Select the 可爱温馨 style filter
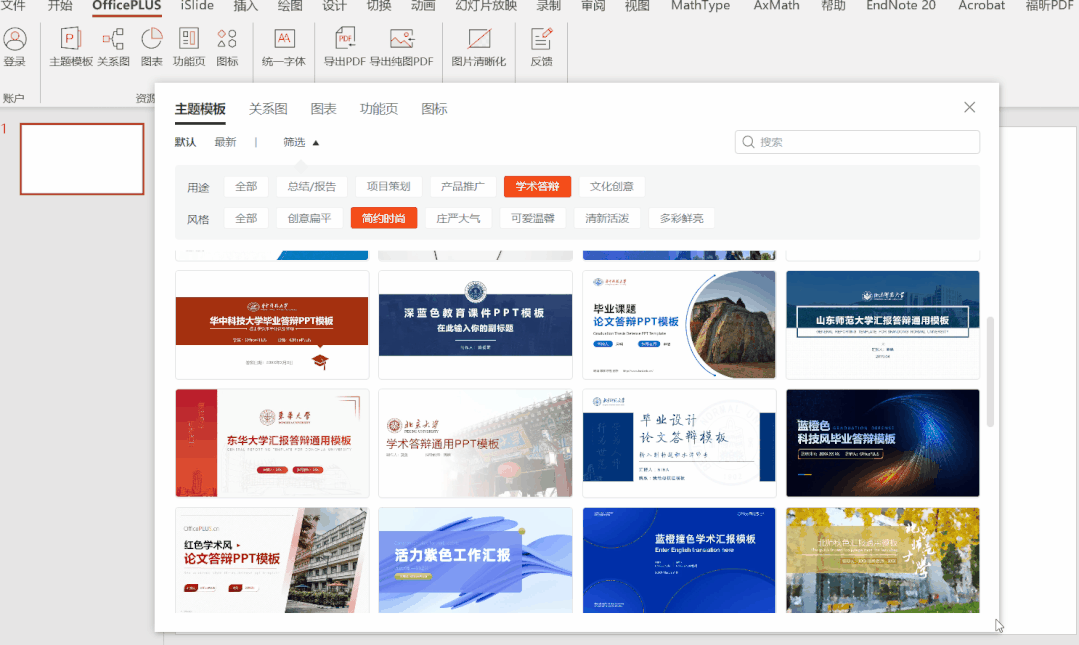 click(533, 218)
